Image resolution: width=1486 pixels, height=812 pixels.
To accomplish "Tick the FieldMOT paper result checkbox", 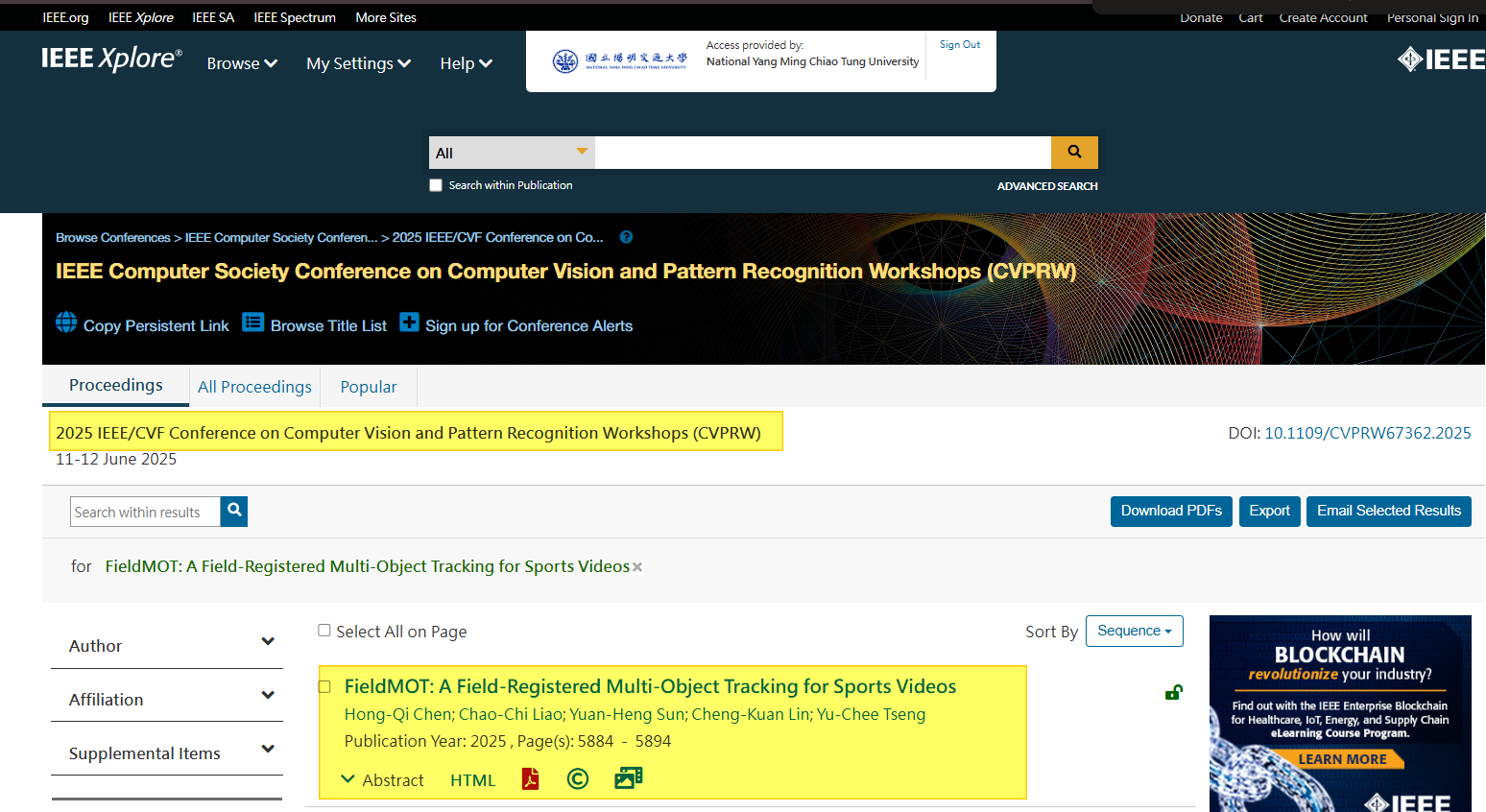I will click(324, 686).
